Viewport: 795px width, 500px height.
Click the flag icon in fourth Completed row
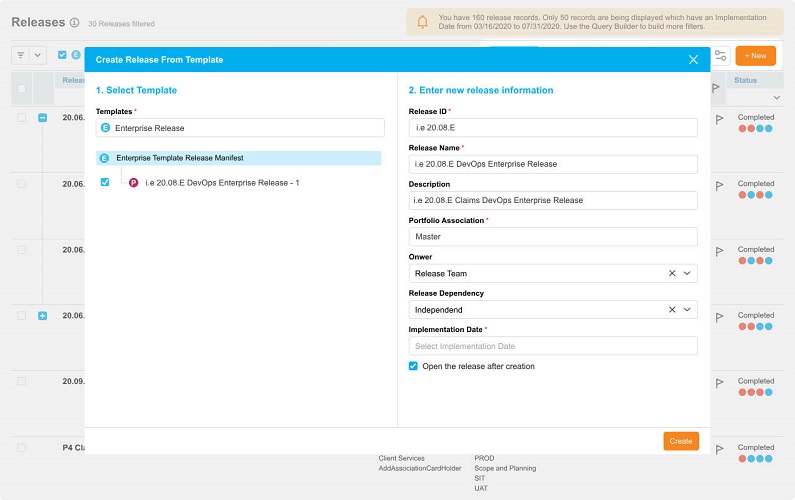coord(719,317)
